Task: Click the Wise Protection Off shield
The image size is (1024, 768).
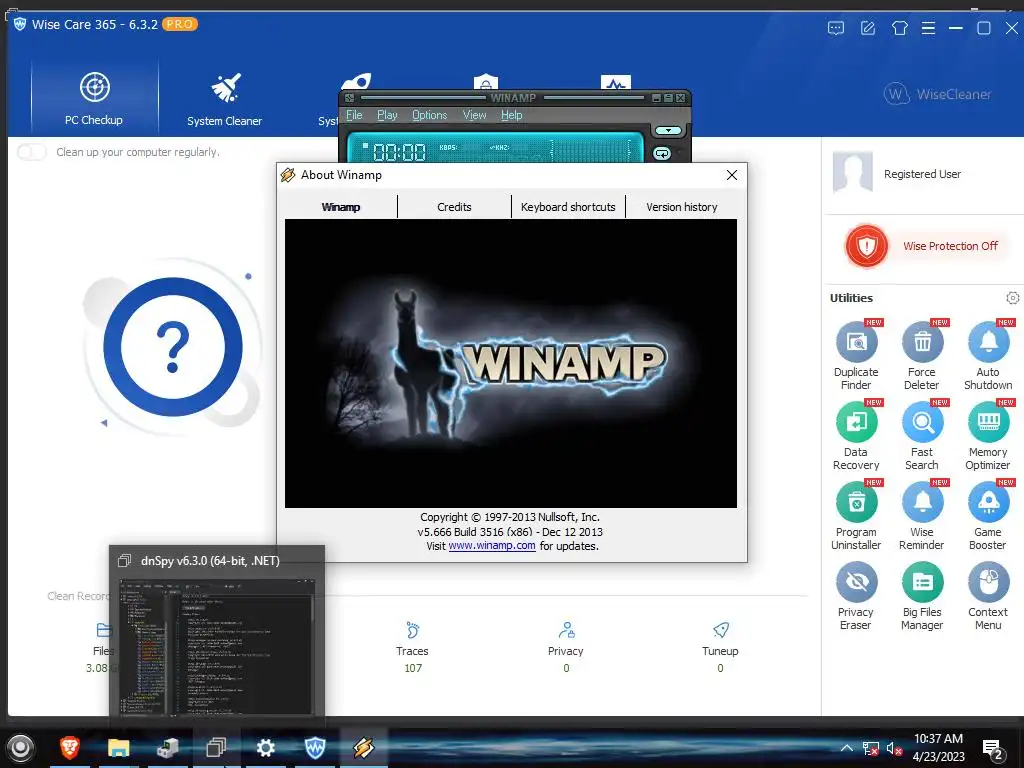Action: [x=867, y=246]
